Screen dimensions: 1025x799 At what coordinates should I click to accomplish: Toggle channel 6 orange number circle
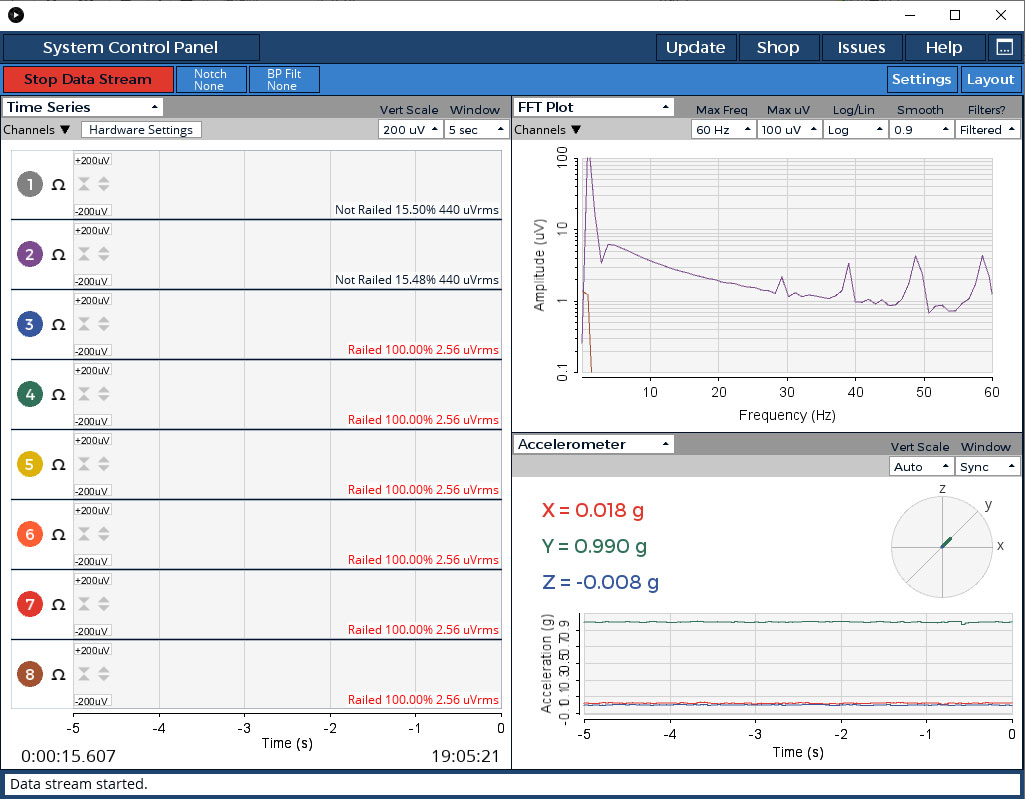(x=30, y=534)
